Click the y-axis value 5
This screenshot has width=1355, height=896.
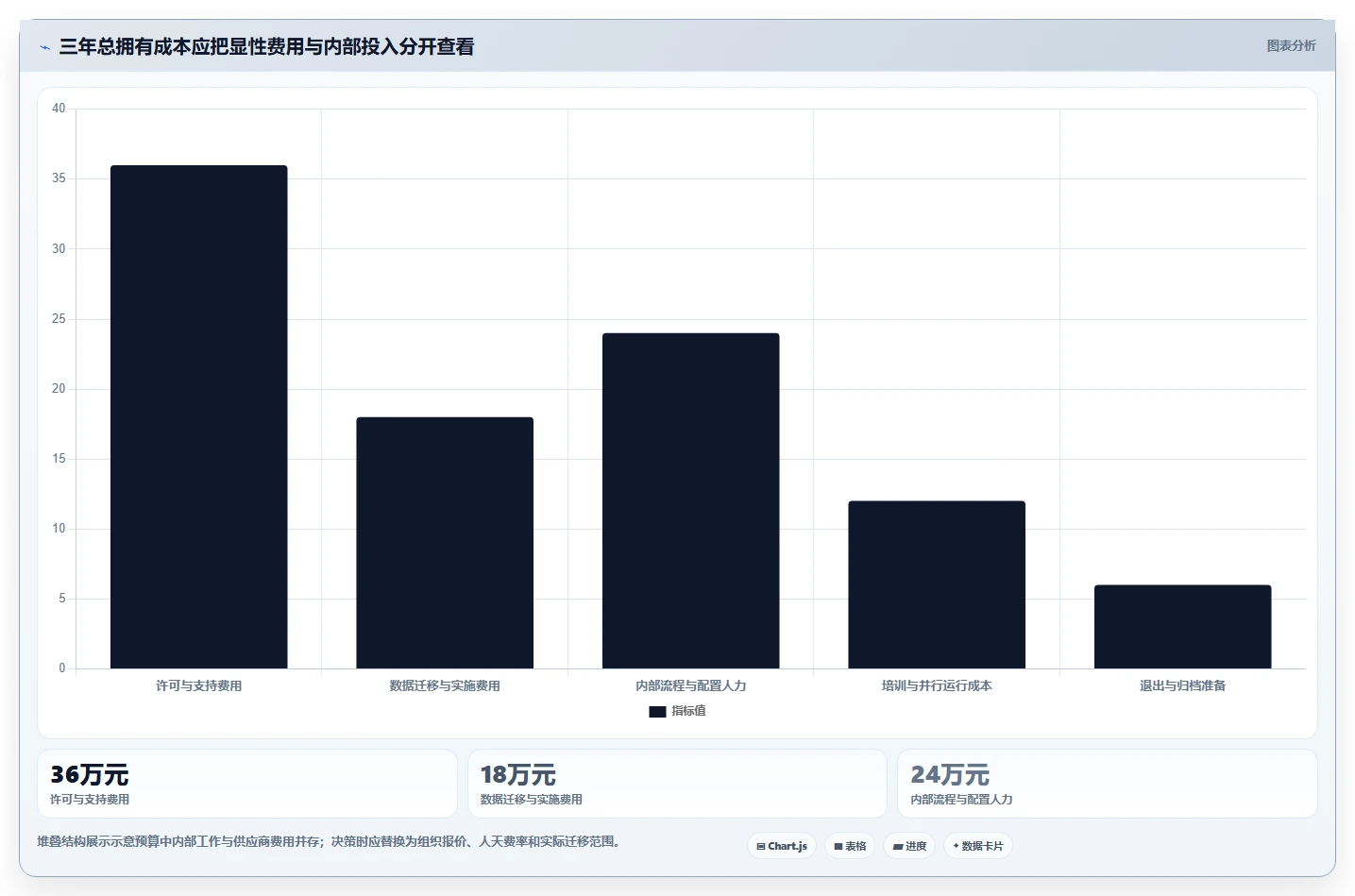tap(62, 599)
